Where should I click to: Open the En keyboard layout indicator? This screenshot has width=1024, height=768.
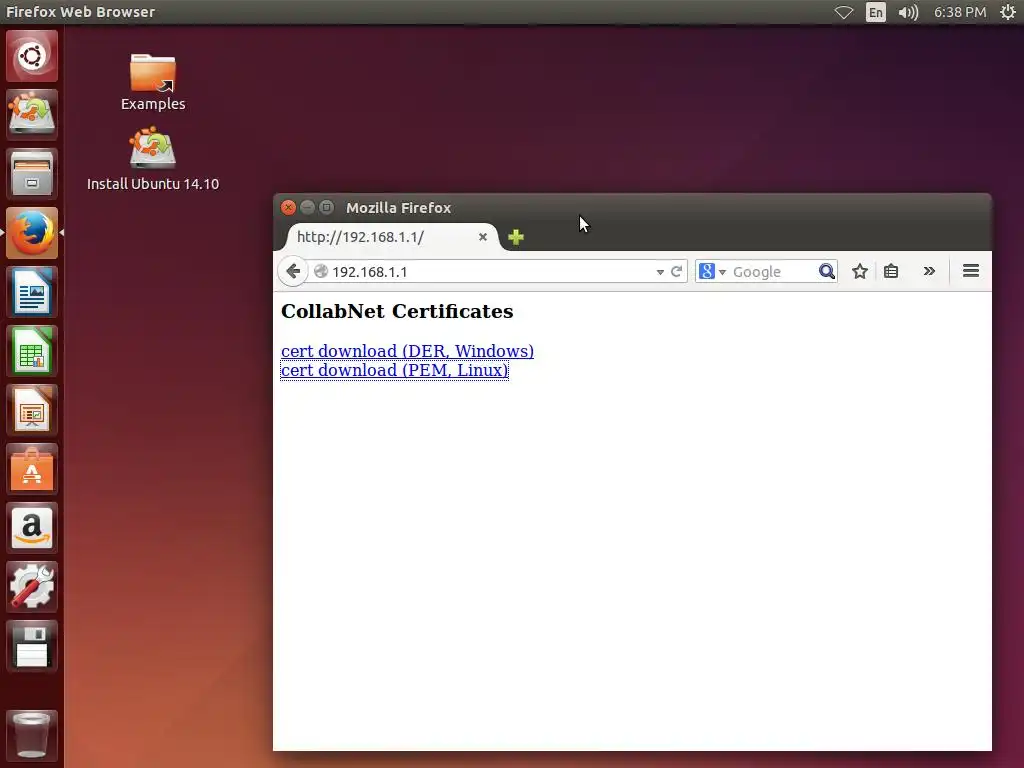(x=876, y=12)
